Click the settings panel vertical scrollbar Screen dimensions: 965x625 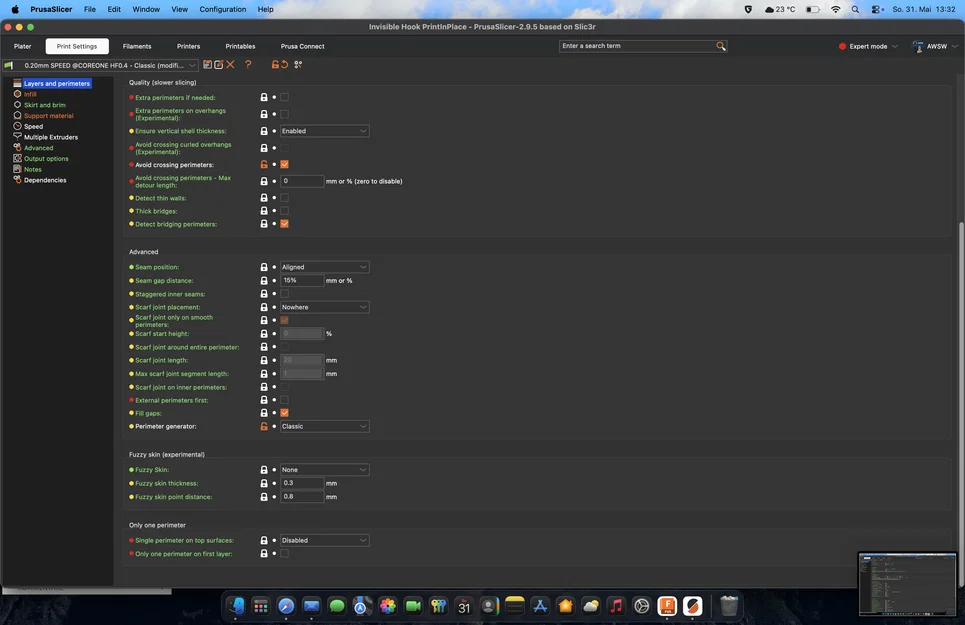pos(961,403)
